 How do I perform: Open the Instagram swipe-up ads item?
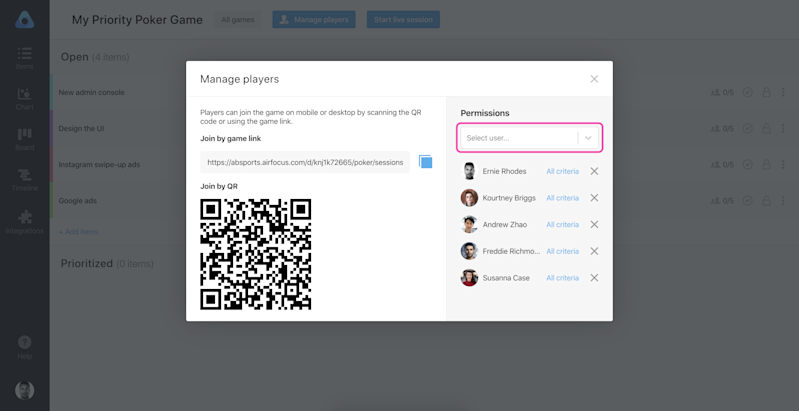pos(99,165)
